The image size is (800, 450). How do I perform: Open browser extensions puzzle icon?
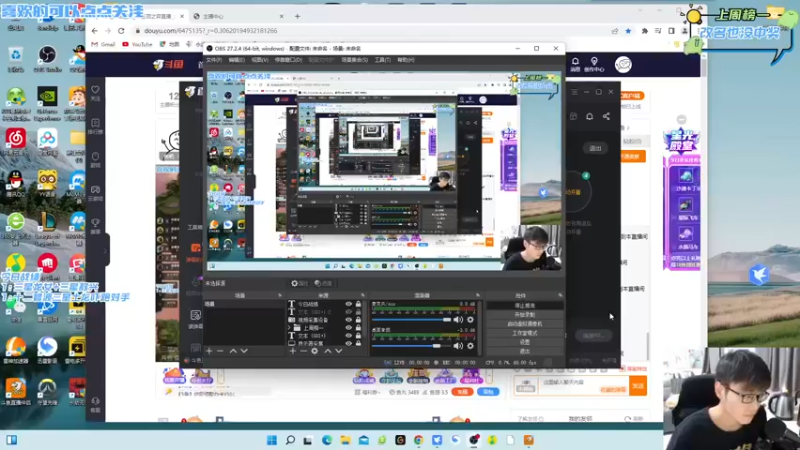click(x=644, y=31)
